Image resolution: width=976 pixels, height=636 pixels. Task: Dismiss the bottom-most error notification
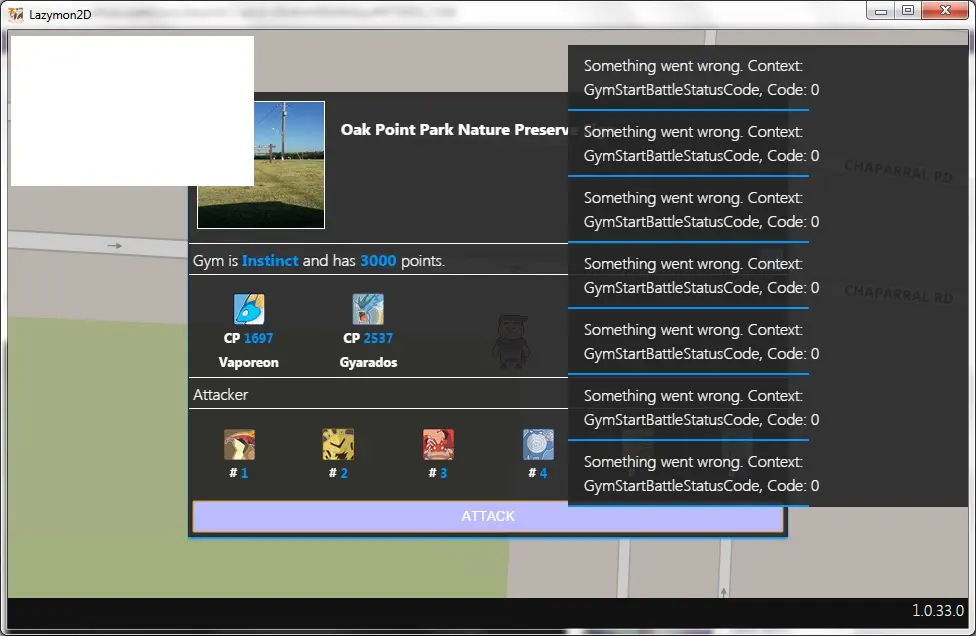(x=700, y=474)
